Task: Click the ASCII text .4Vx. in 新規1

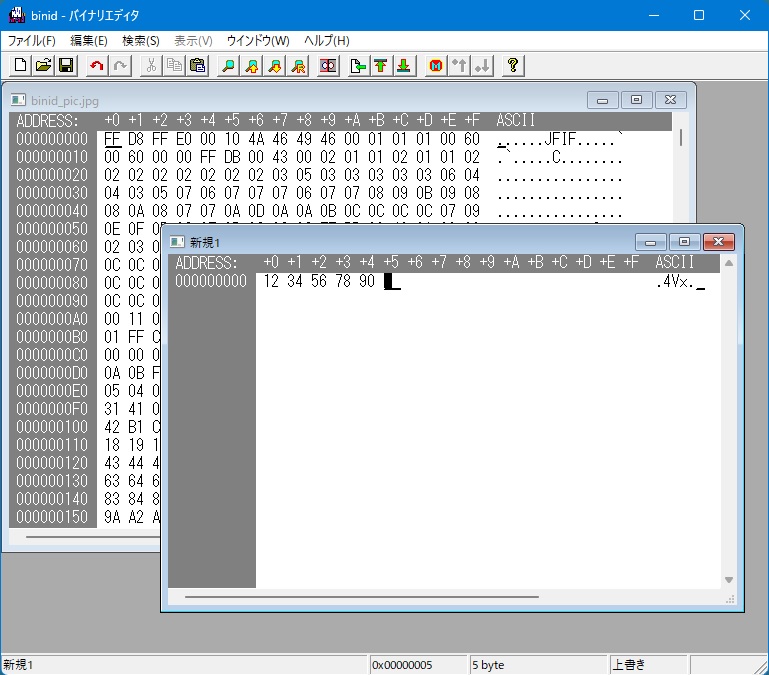Action: tap(675, 282)
